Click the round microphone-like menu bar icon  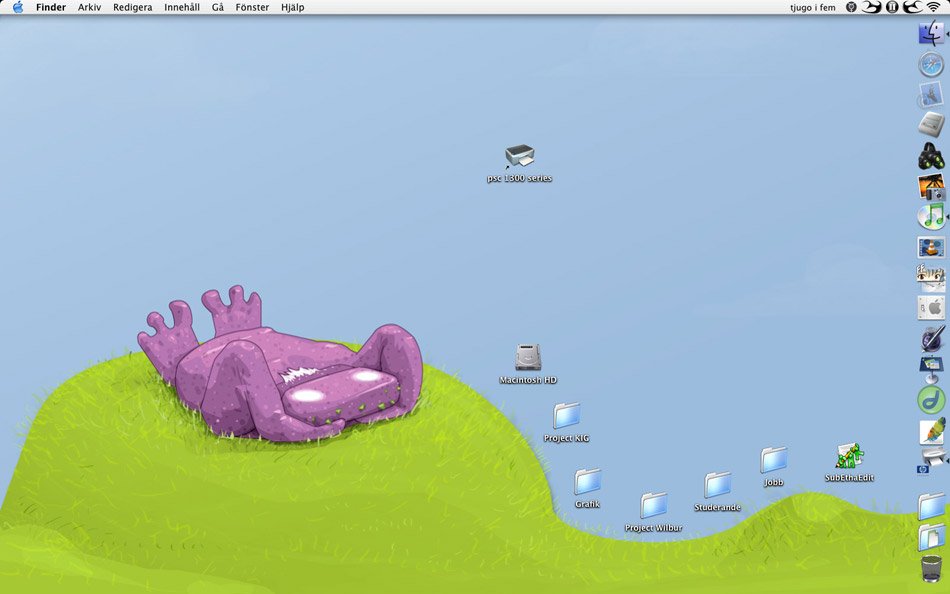851,7
